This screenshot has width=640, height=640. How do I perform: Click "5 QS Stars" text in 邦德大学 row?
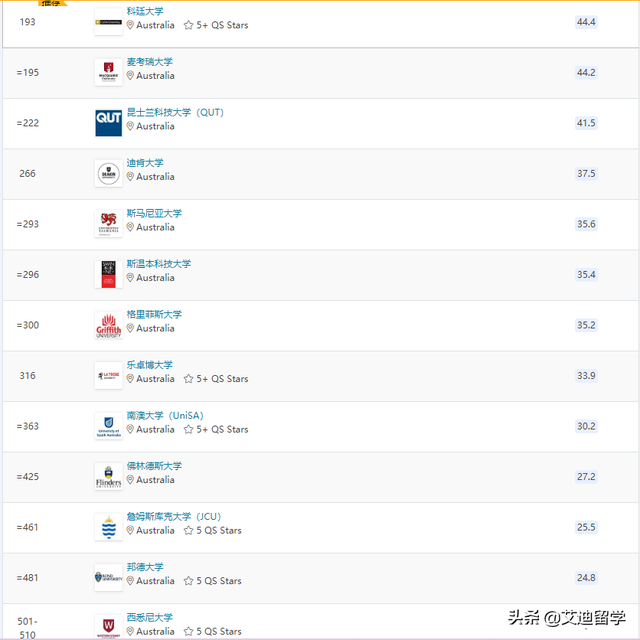point(219,581)
